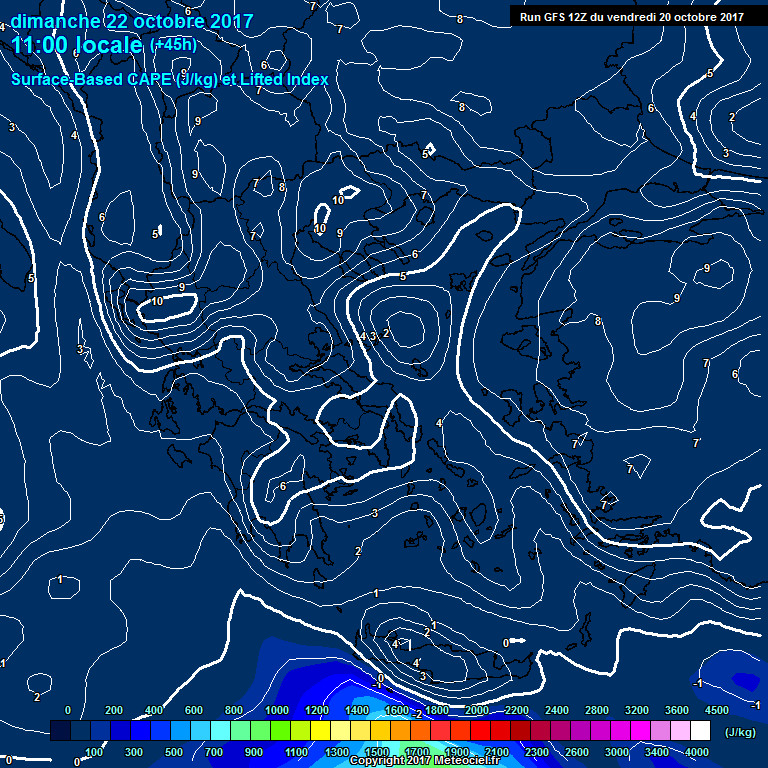Click the legend value "300" below the color bar
768x768 pixels.
coord(134,752)
